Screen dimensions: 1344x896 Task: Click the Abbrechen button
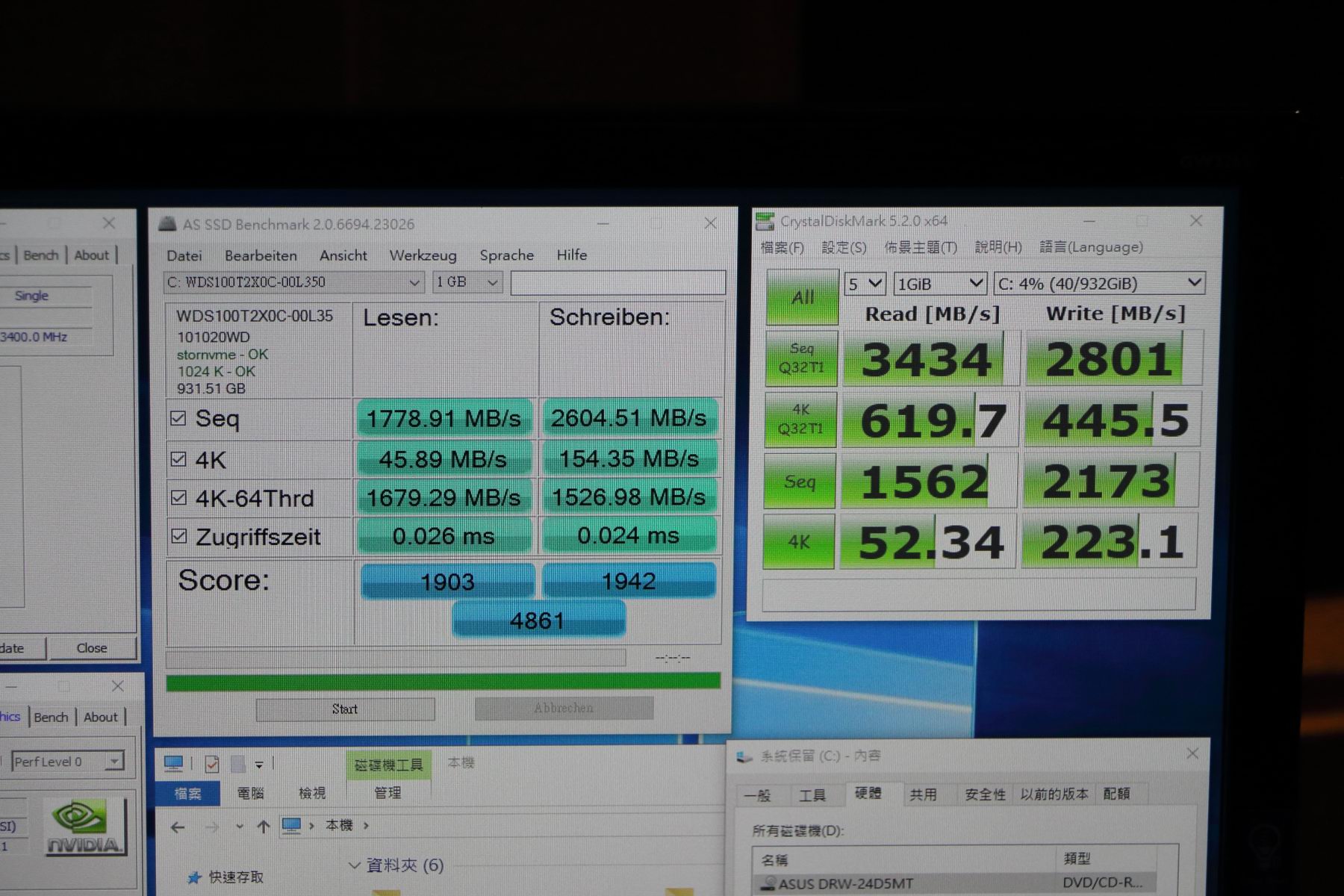(x=564, y=708)
